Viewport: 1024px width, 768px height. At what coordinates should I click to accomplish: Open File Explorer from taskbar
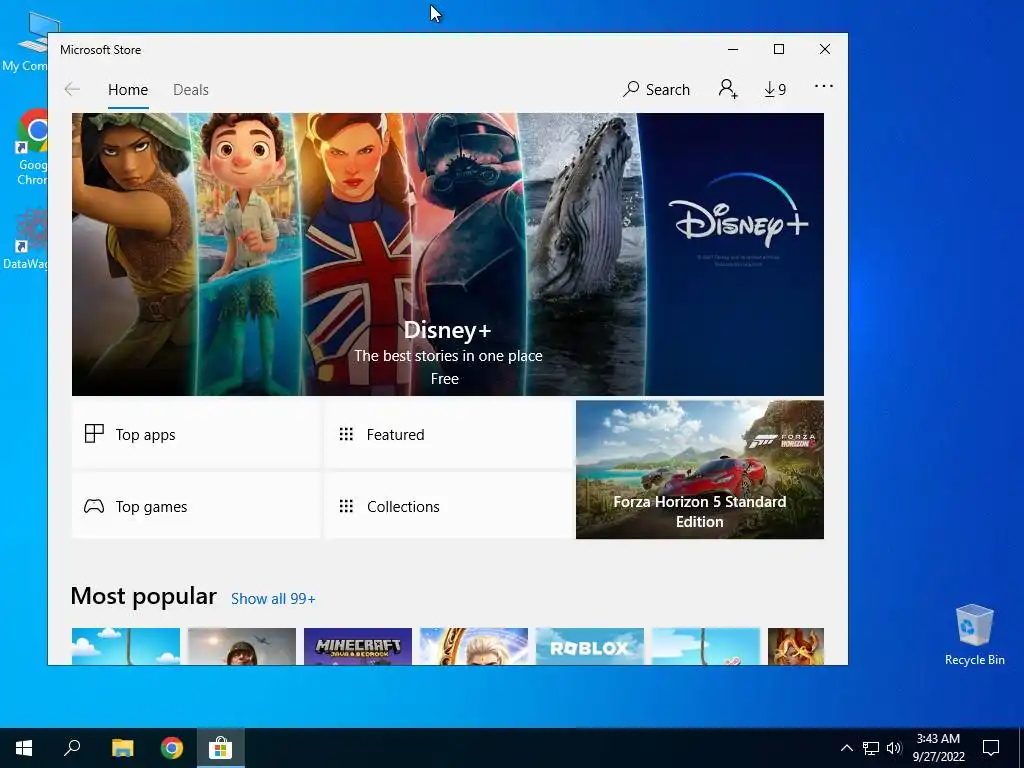122,748
